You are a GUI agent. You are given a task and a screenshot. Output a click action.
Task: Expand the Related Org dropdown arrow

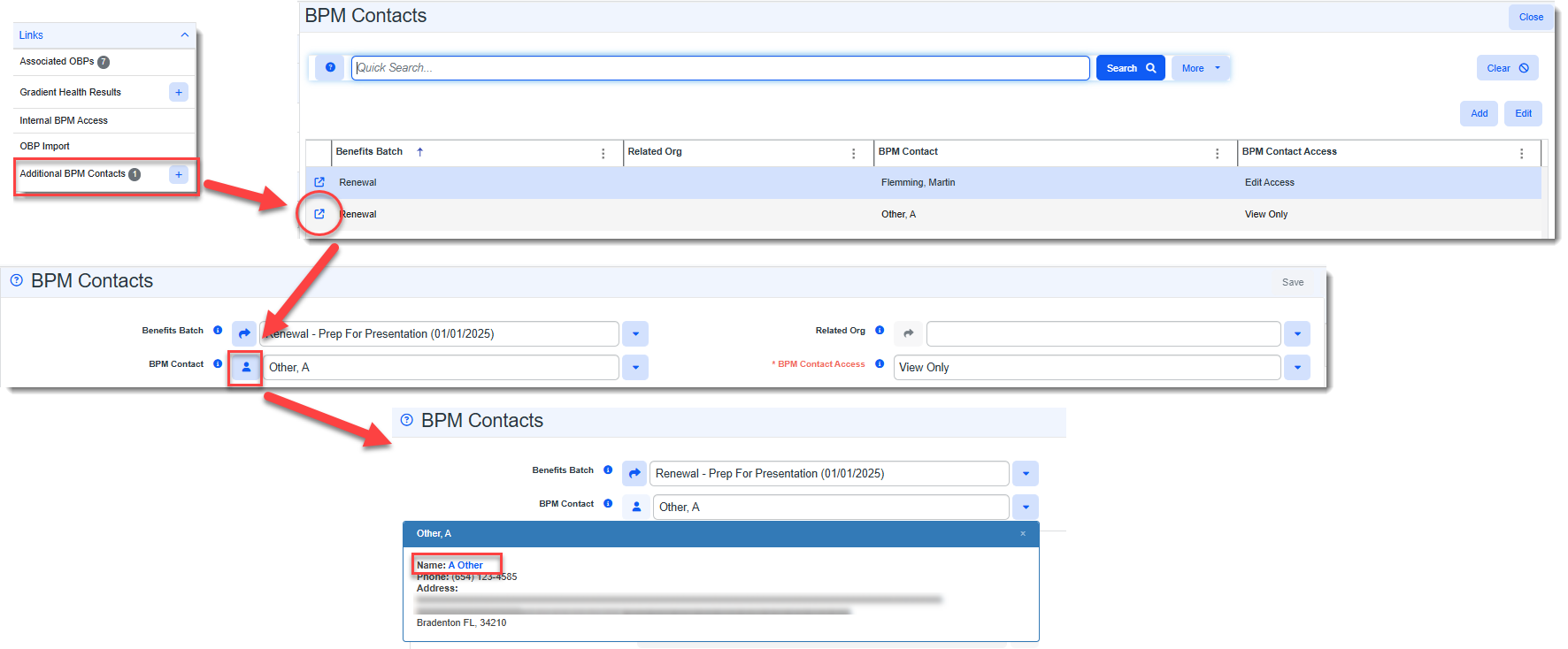tap(1297, 333)
